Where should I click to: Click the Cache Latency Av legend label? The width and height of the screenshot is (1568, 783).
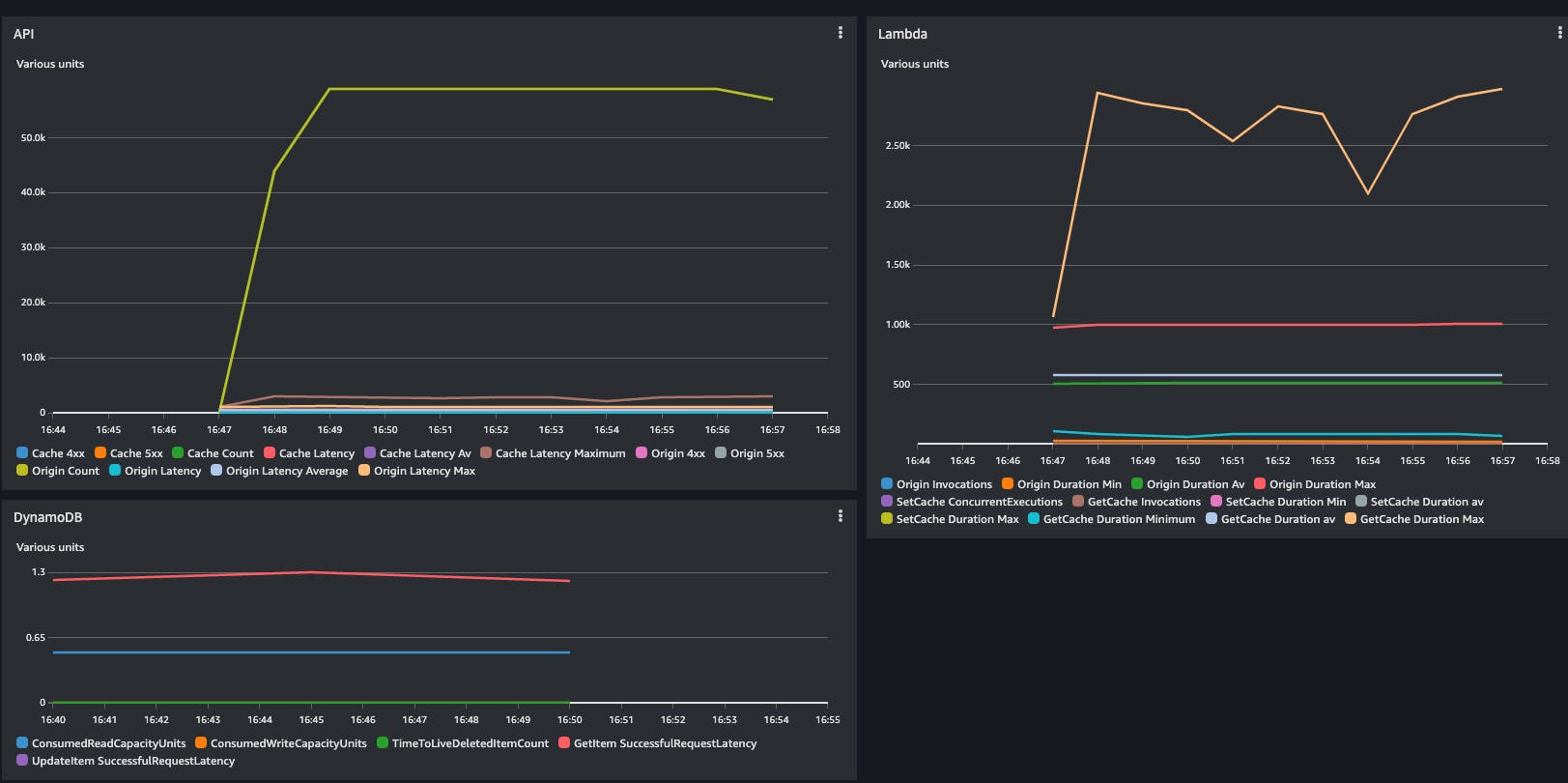[x=425, y=453]
